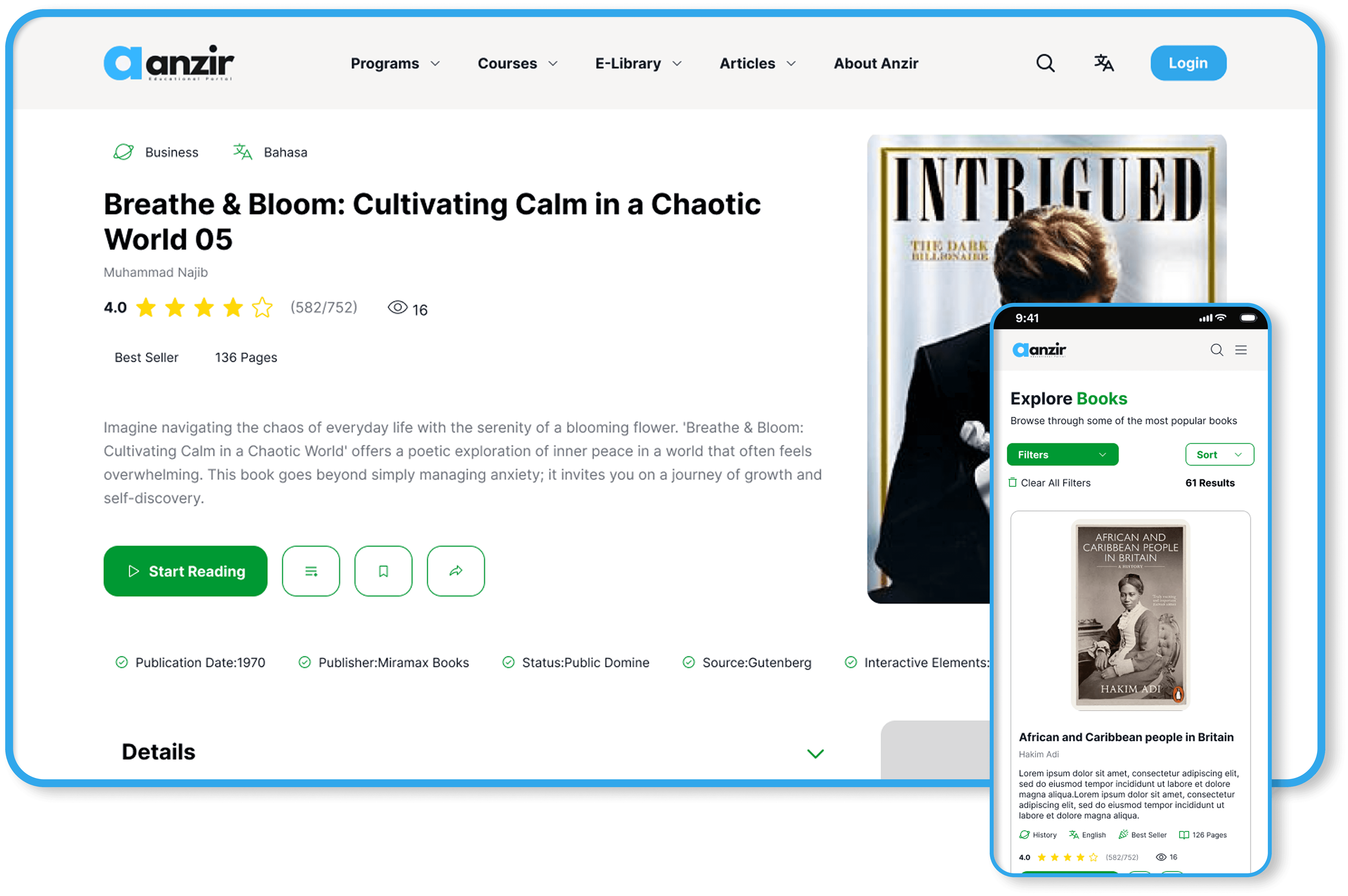Bookmark this book with the bookmark icon
1348x896 pixels.
point(383,571)
